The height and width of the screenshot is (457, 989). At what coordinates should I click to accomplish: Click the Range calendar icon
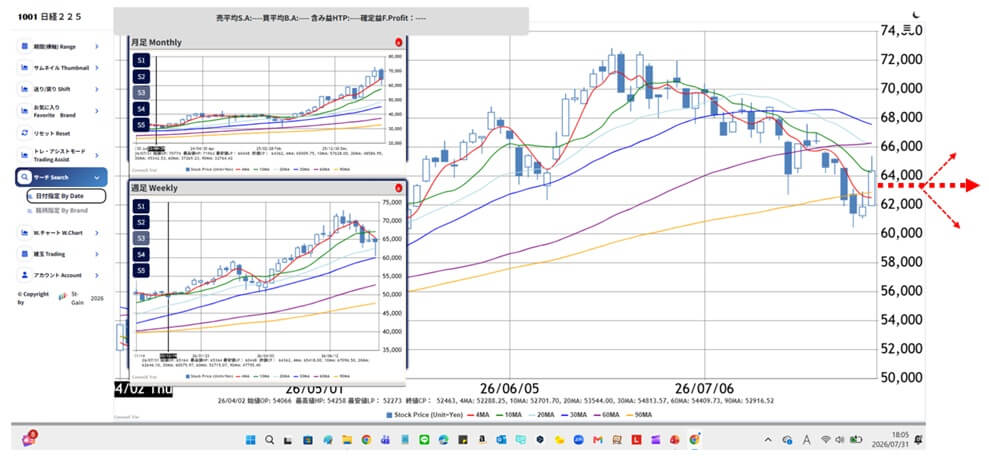tap(25, 47)
